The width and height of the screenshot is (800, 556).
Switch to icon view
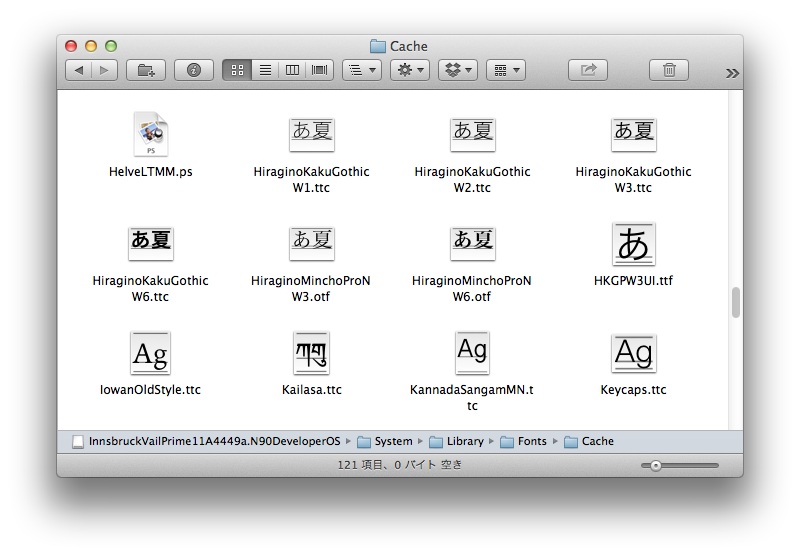point(237,70)
